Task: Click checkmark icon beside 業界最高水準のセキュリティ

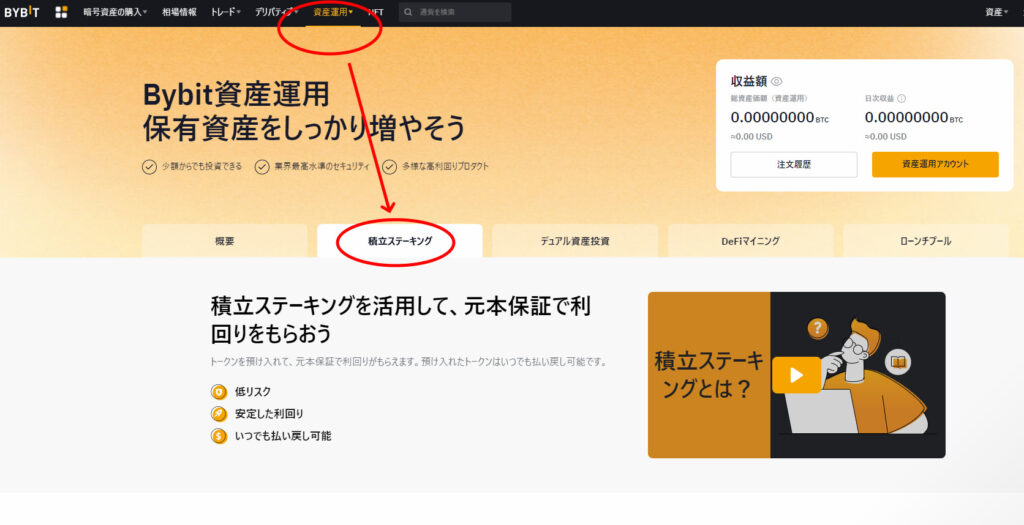Action: pyautogui.click(x=262, y=167)
